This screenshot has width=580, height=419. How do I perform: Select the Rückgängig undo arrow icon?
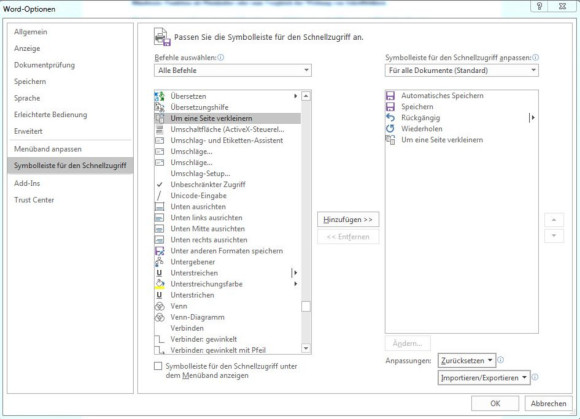coord(390,118)
